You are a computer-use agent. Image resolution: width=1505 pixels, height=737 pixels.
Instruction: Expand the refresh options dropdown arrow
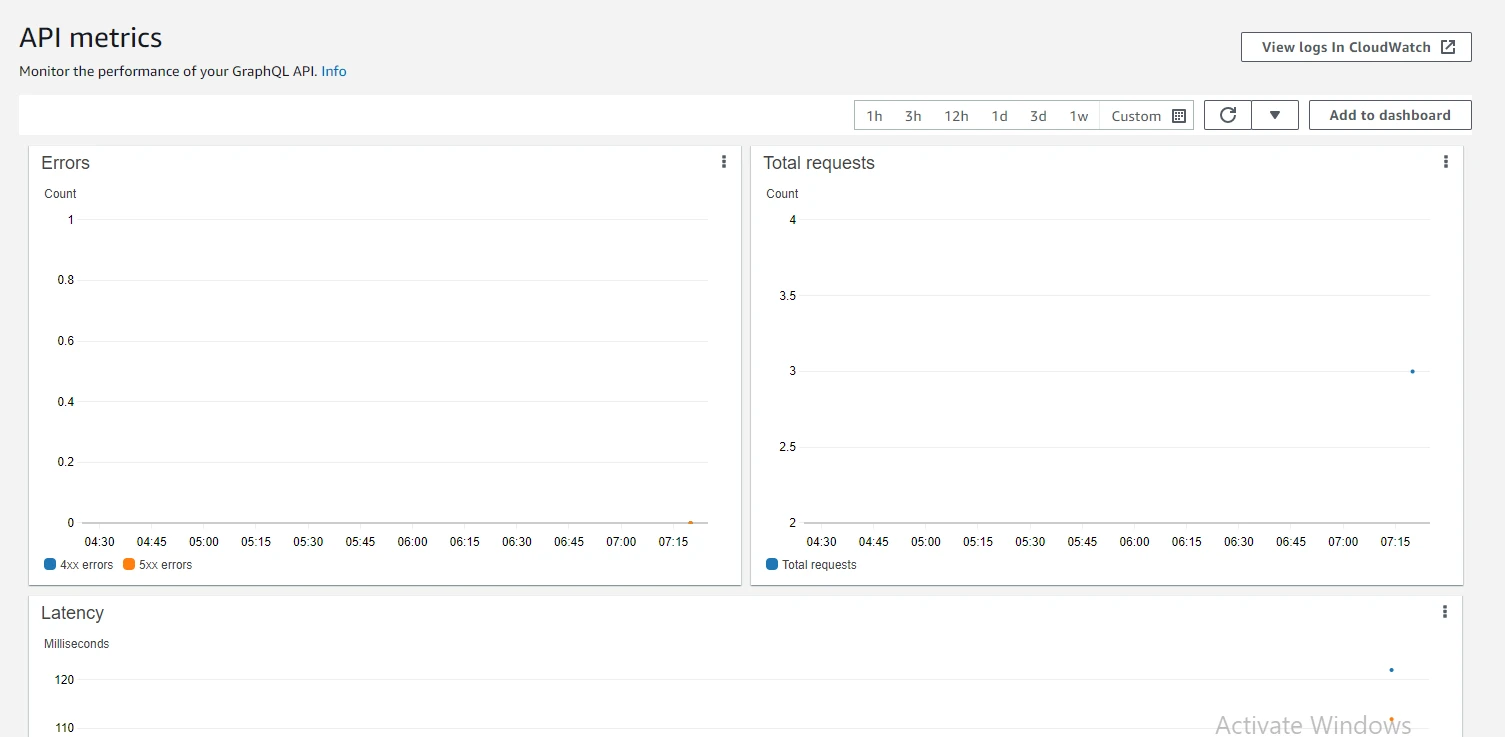[x=1275, y=115]
